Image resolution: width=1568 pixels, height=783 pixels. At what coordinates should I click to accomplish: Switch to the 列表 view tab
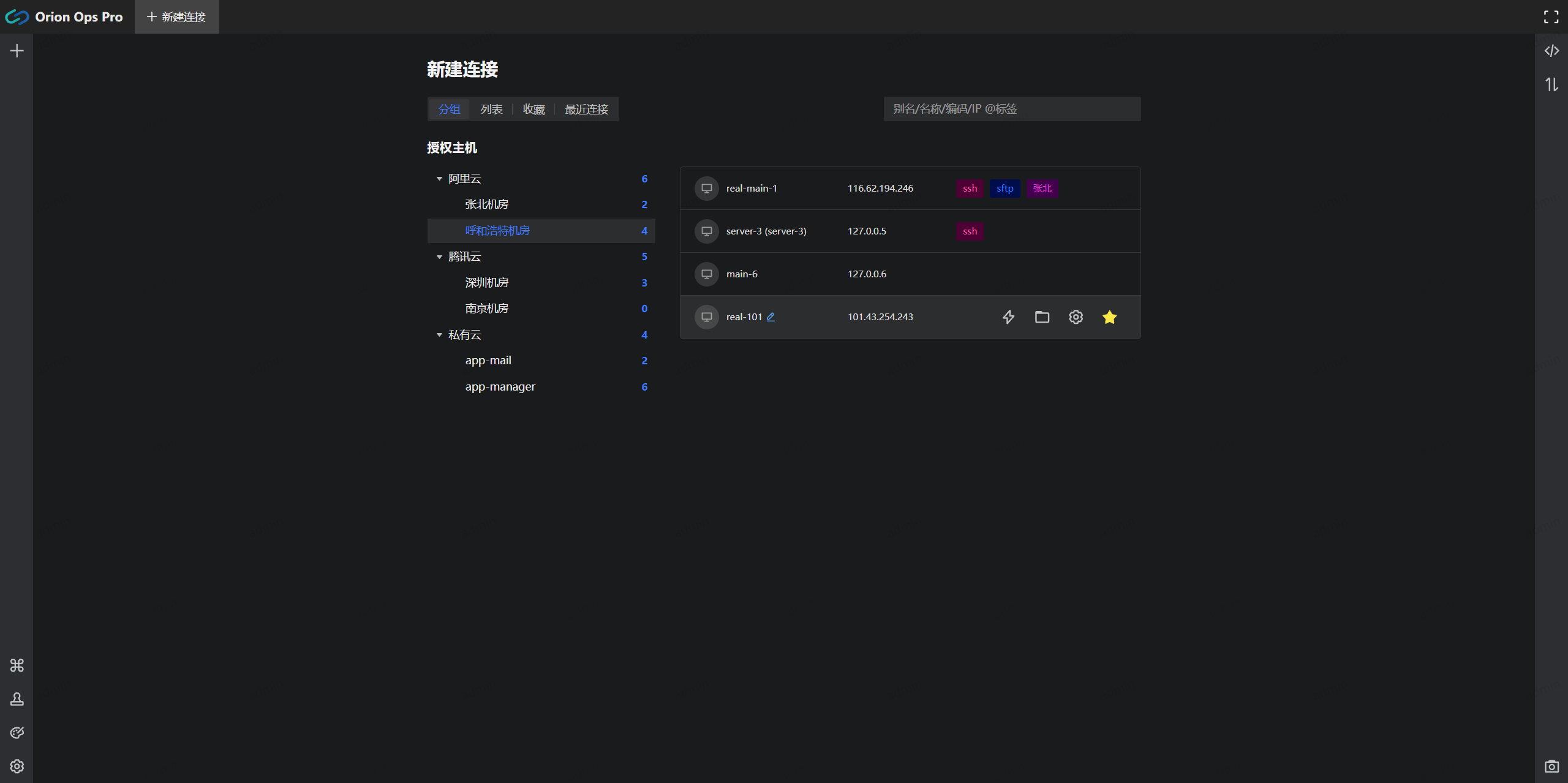point(491,109)
